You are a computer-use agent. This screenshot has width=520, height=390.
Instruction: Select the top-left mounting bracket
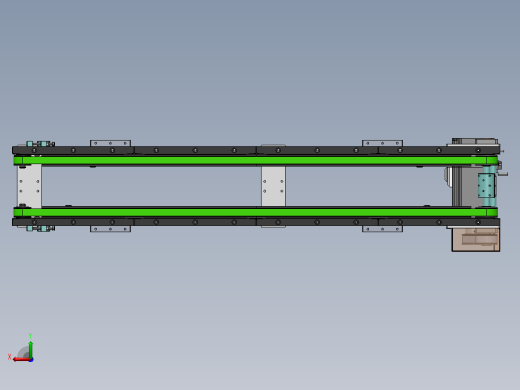pos(110,143)
